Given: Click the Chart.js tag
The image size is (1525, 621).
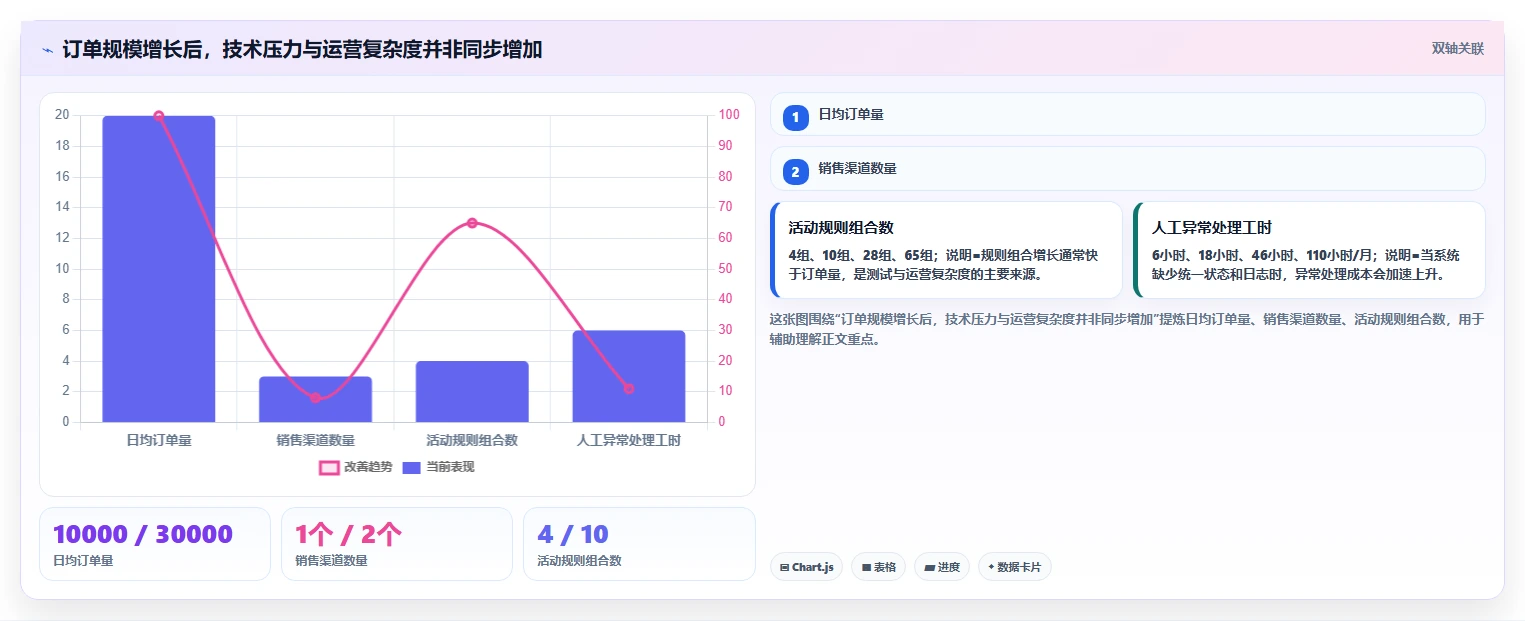Looking at the screenshot, I should [x=807, y=567].
